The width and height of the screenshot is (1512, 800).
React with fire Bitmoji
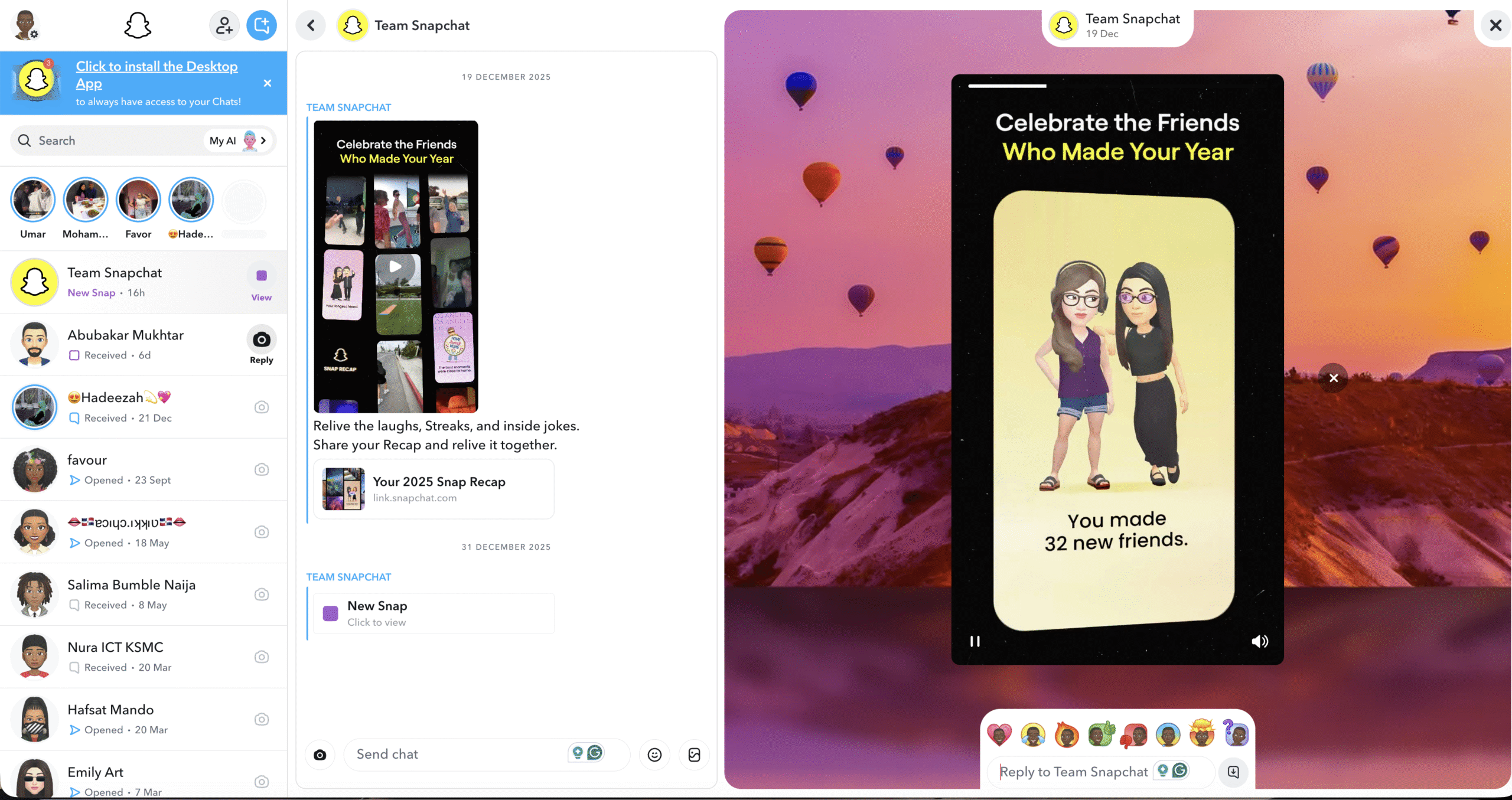click(x=1067, y=734)
